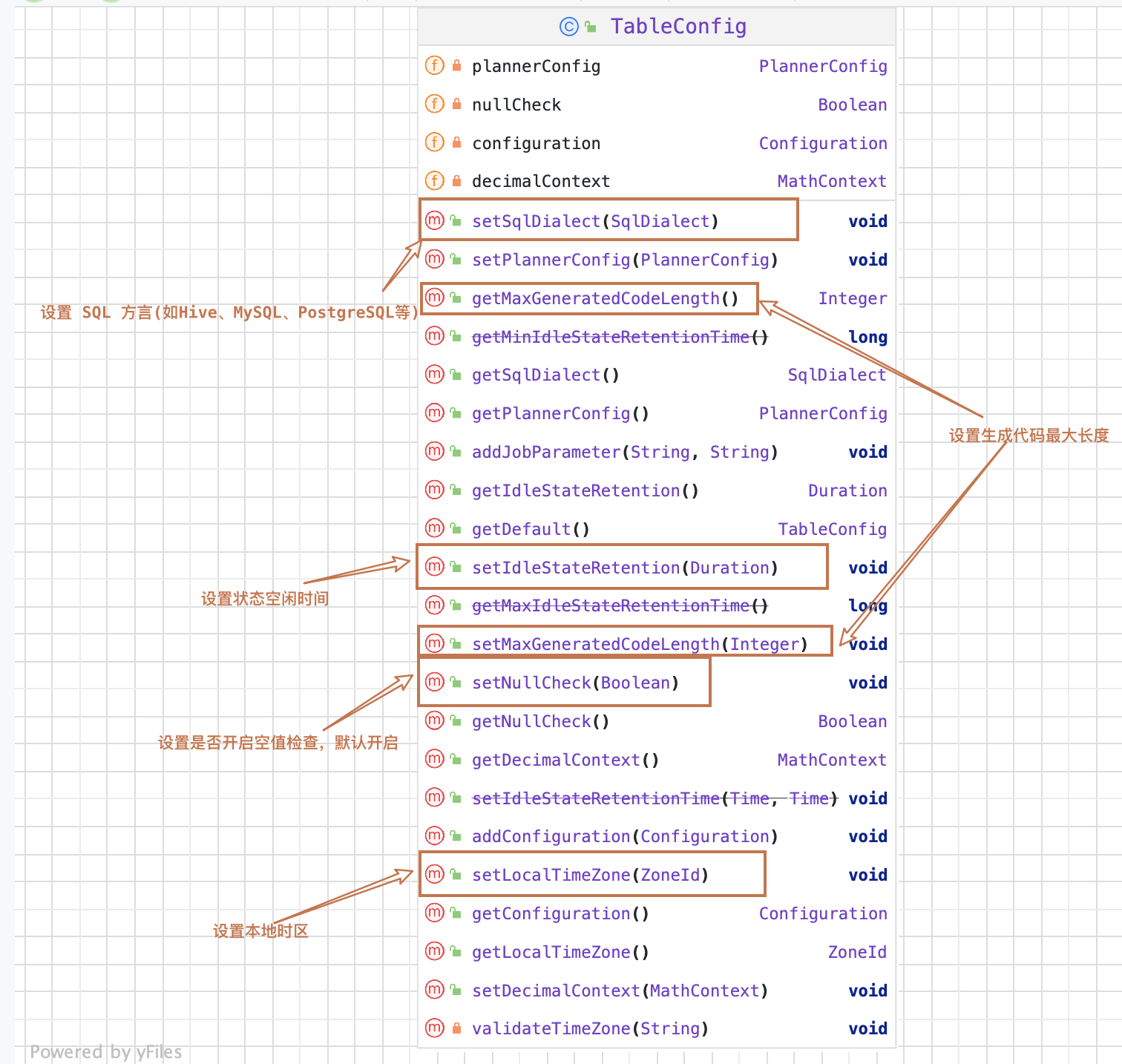The width and height of the screenshot is (1122, 1064).
Task: Click the method icon of validateTimeZone
Action: tap(435, 1028)
